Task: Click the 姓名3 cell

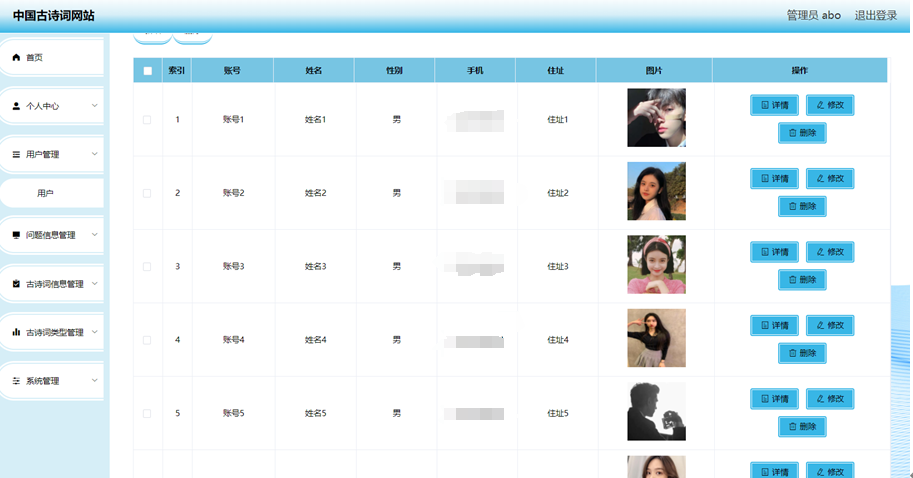Action: (316, 267)
